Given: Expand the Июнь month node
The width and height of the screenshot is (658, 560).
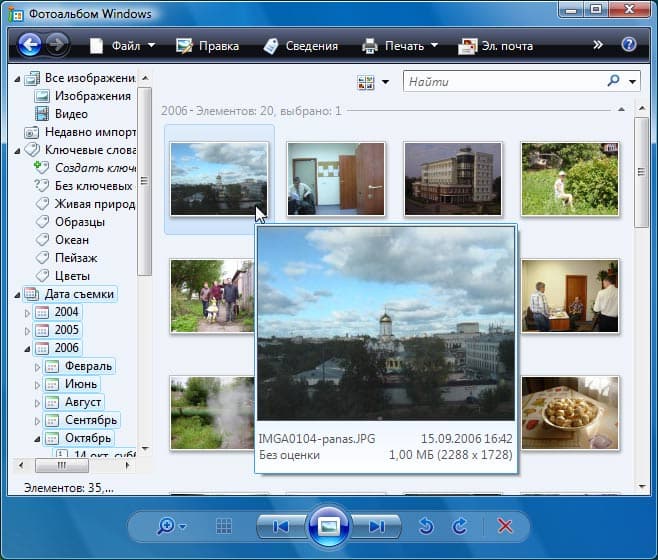Looking at the screenshot, I should click(x=37, y=385).
